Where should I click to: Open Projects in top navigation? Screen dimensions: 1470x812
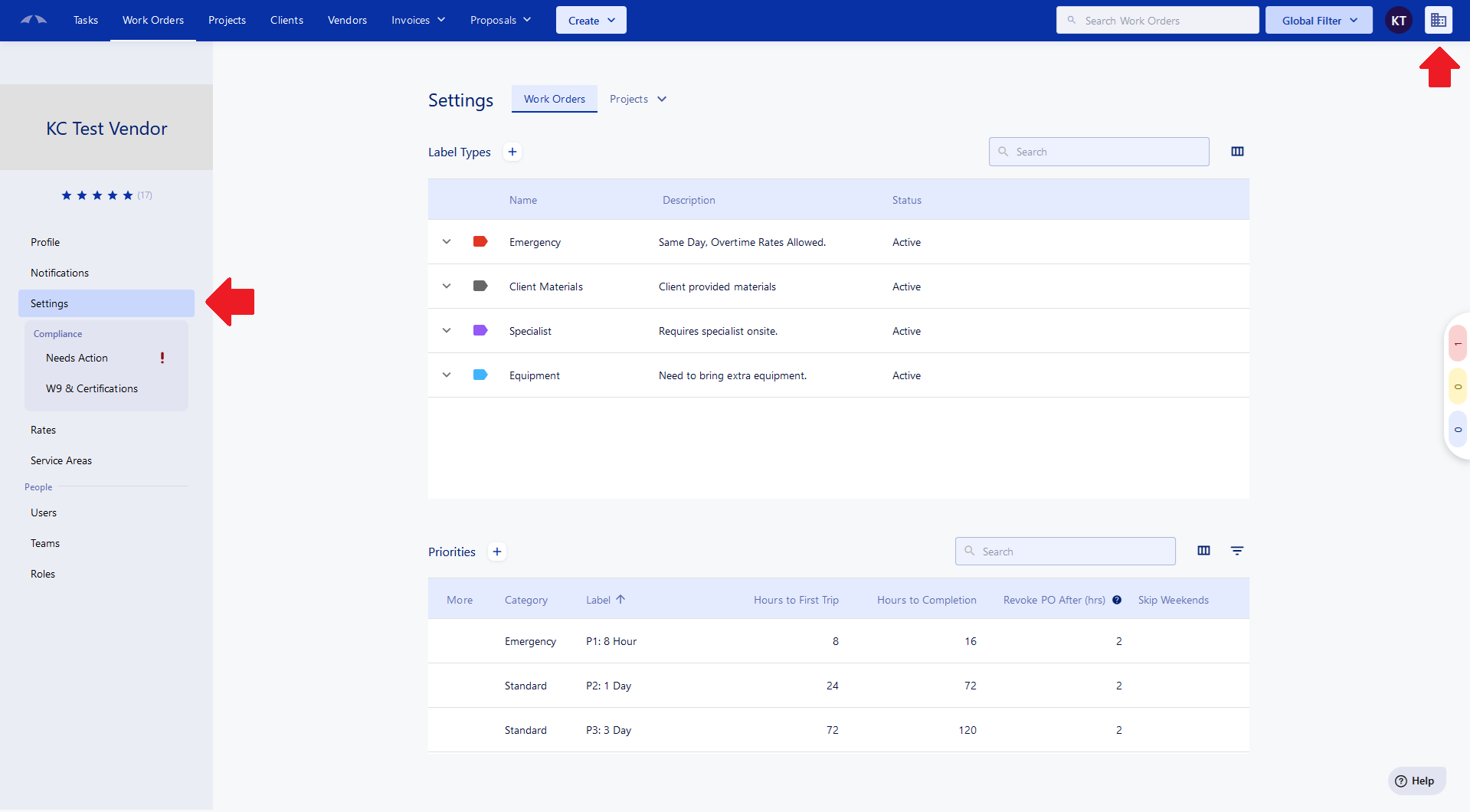(x=227, y=21)
